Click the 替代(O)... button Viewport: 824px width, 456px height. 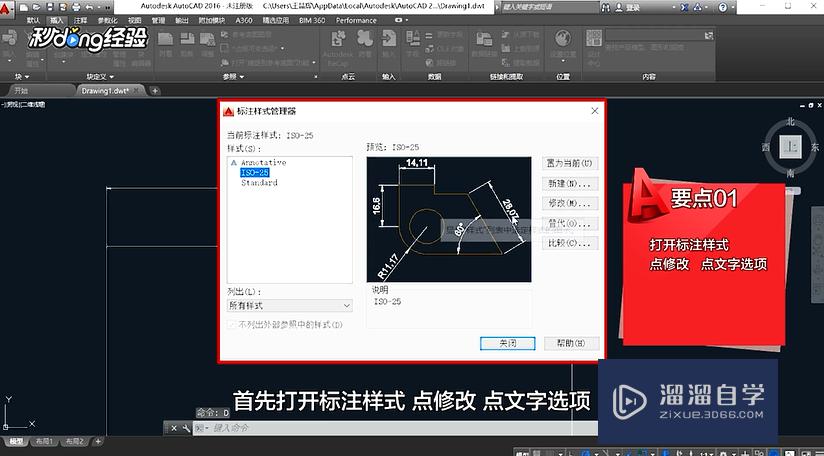pos(570,223)
